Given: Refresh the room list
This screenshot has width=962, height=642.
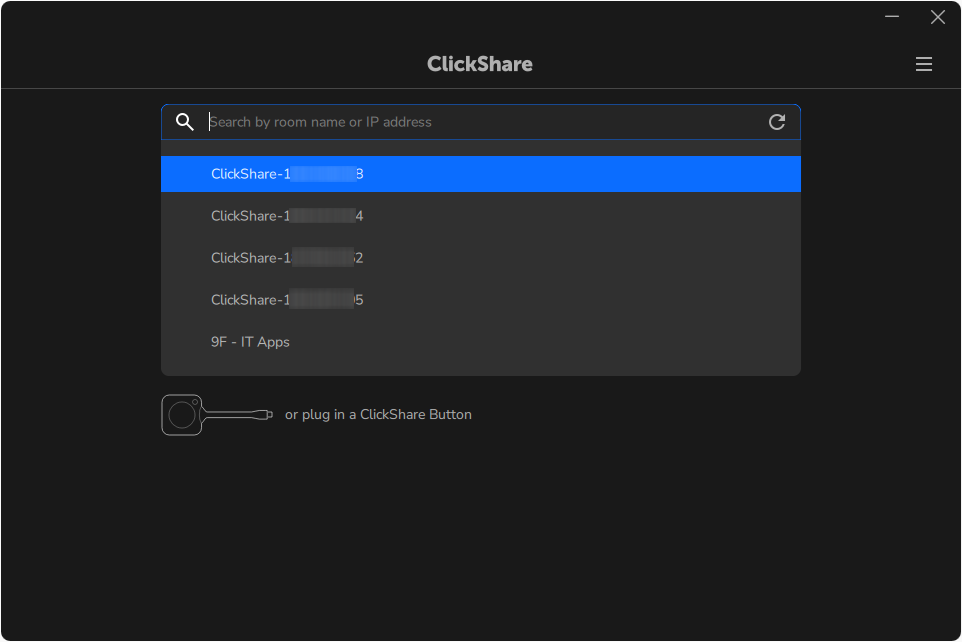Looking at the screenshot, I should point(777,122).
